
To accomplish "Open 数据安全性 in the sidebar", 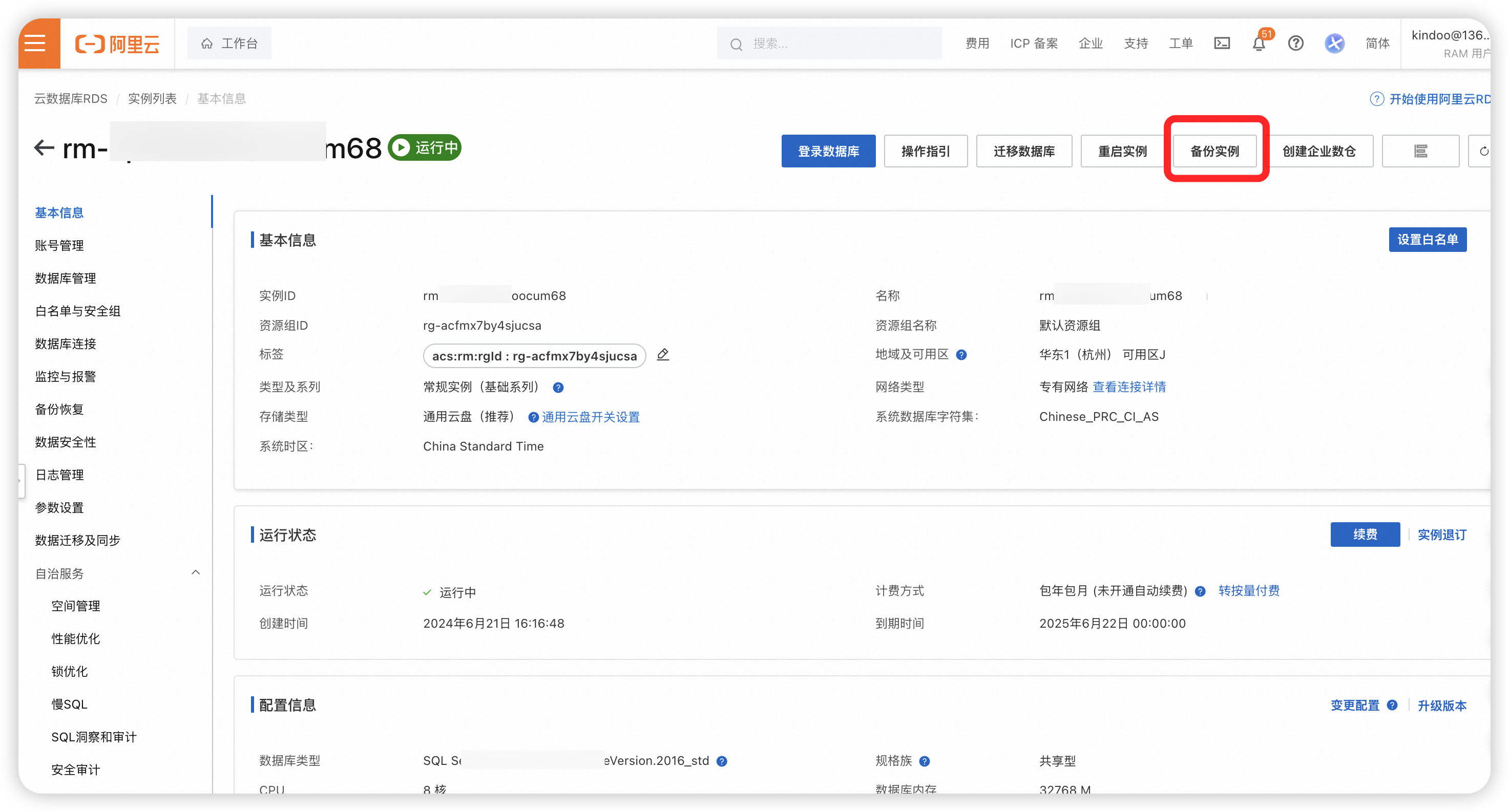I will click(x=66, y=442).
